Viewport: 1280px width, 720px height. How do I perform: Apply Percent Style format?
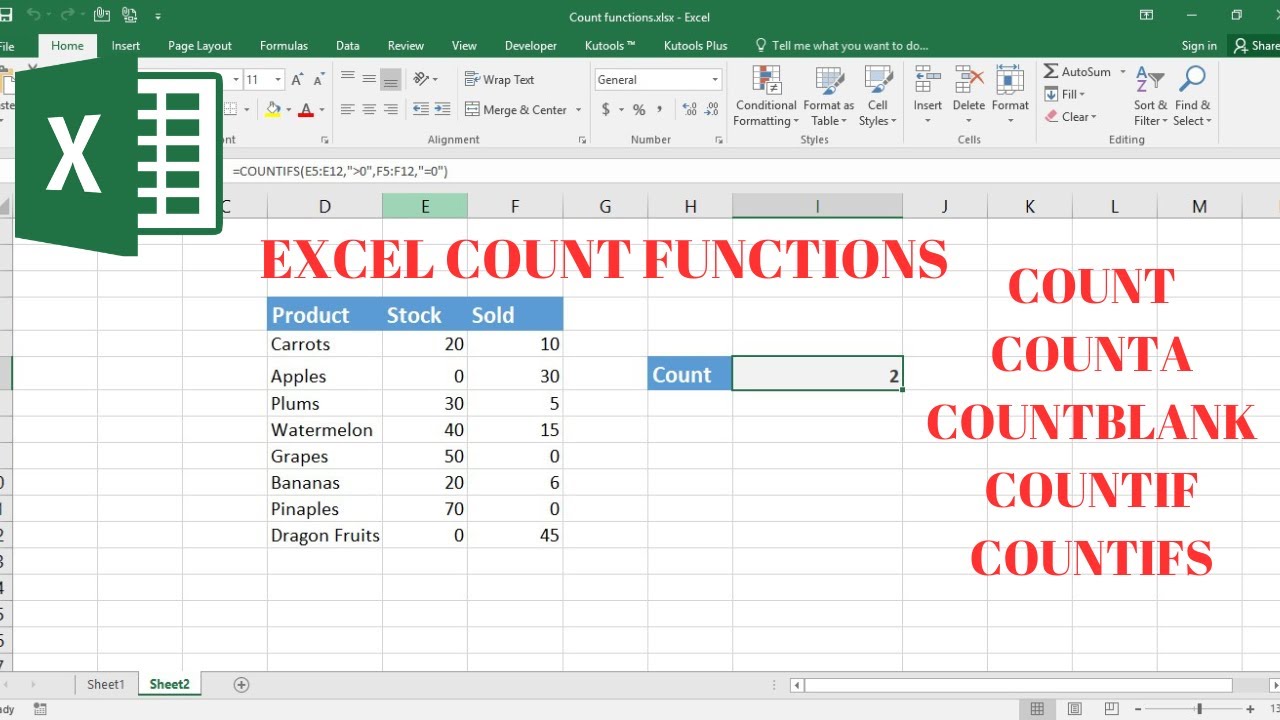tap(639, 110)
